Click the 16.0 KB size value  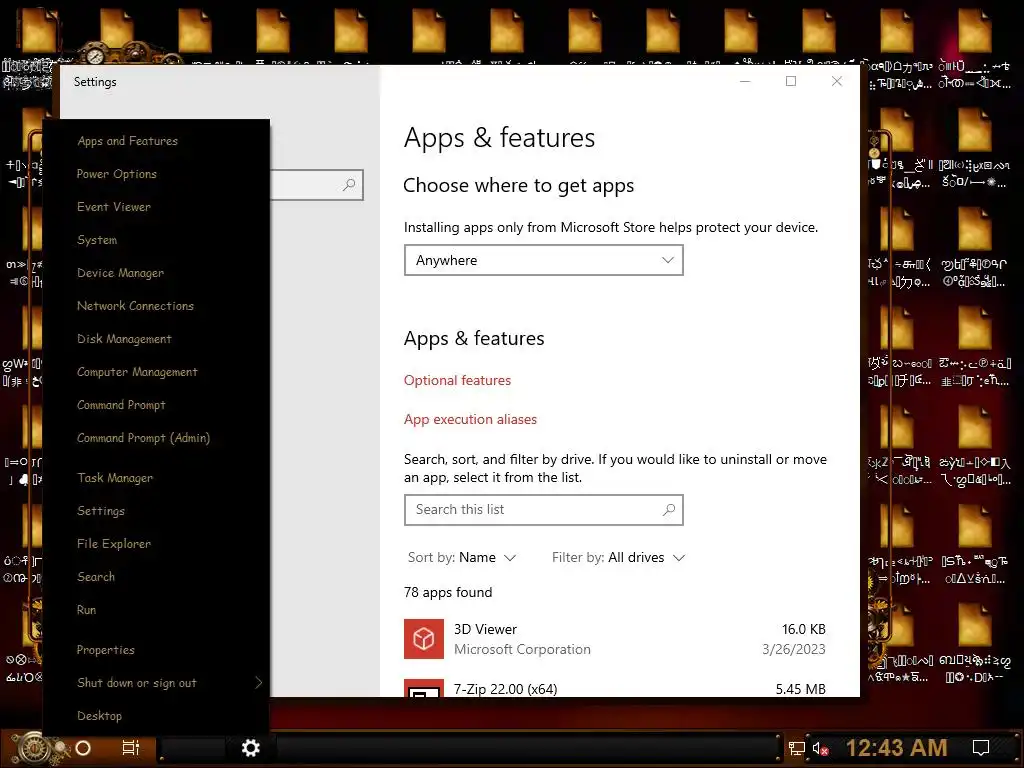coord(803,629)
